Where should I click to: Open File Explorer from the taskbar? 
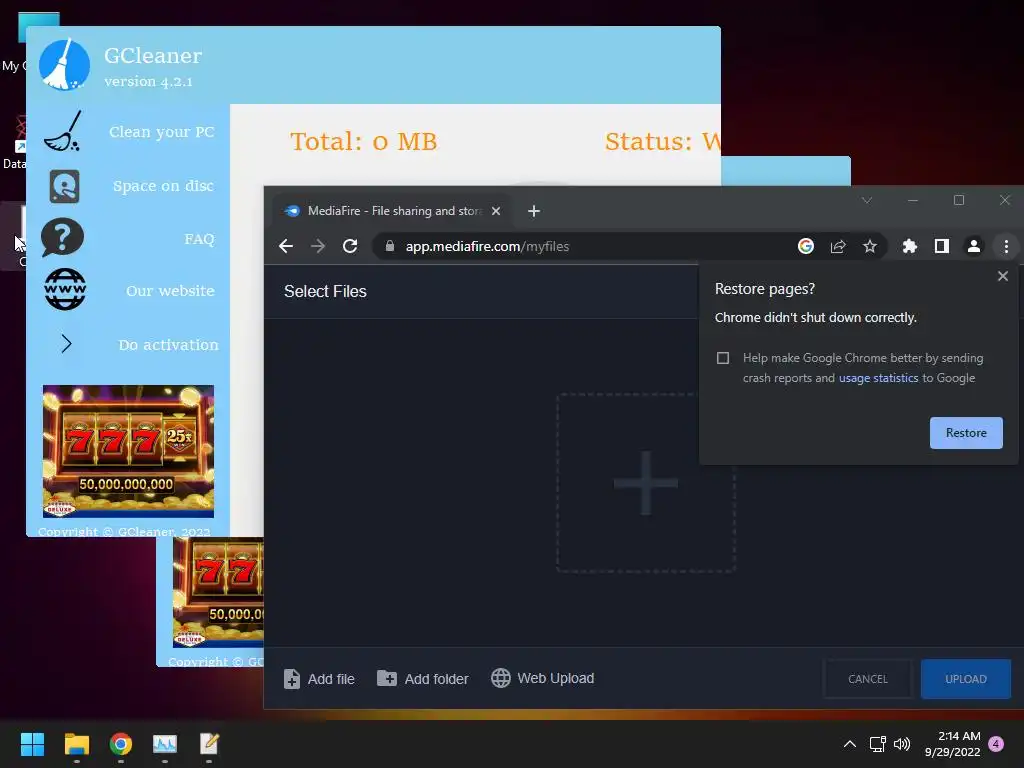(76, 744)
